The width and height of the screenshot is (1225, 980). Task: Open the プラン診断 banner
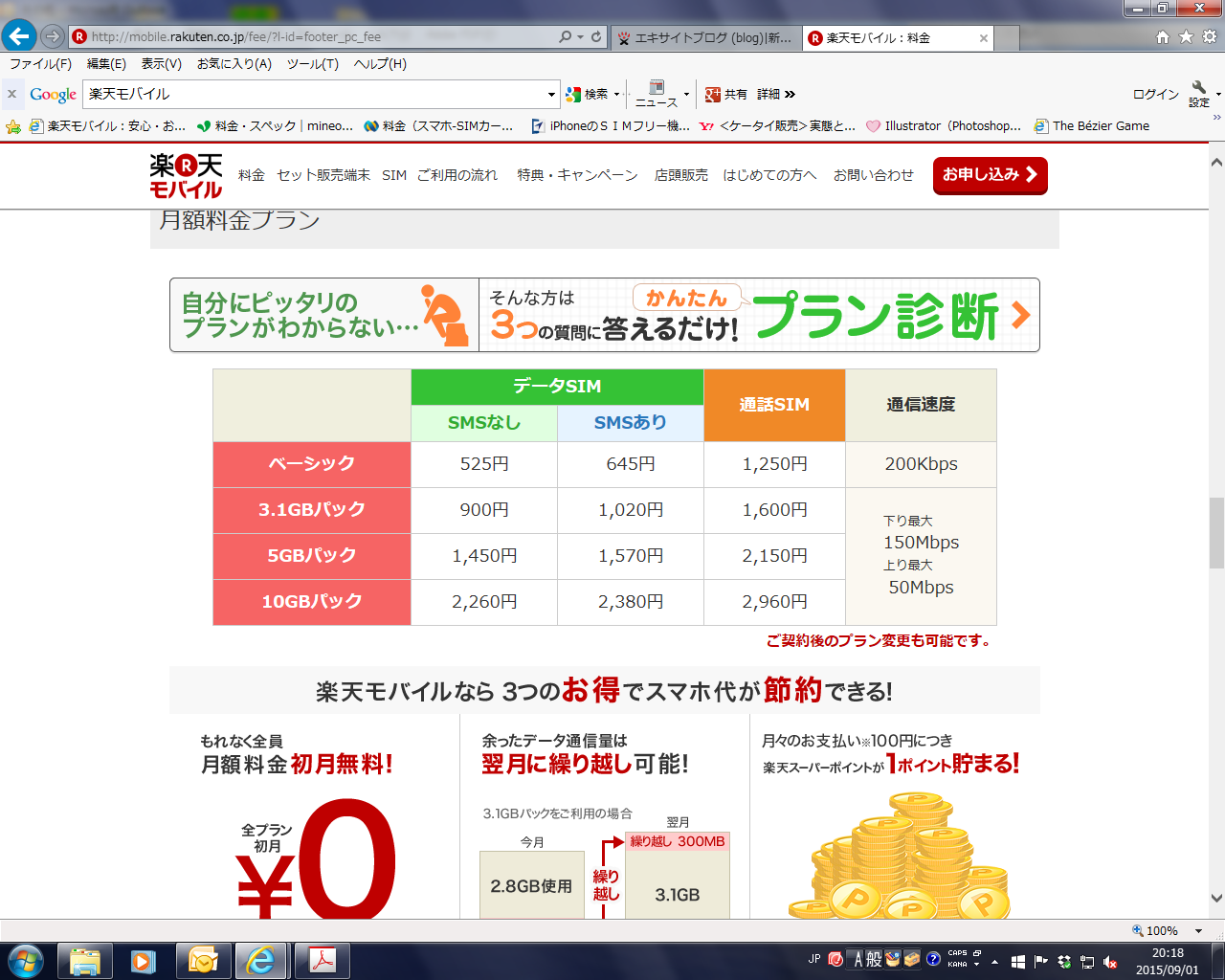[605, 315]
